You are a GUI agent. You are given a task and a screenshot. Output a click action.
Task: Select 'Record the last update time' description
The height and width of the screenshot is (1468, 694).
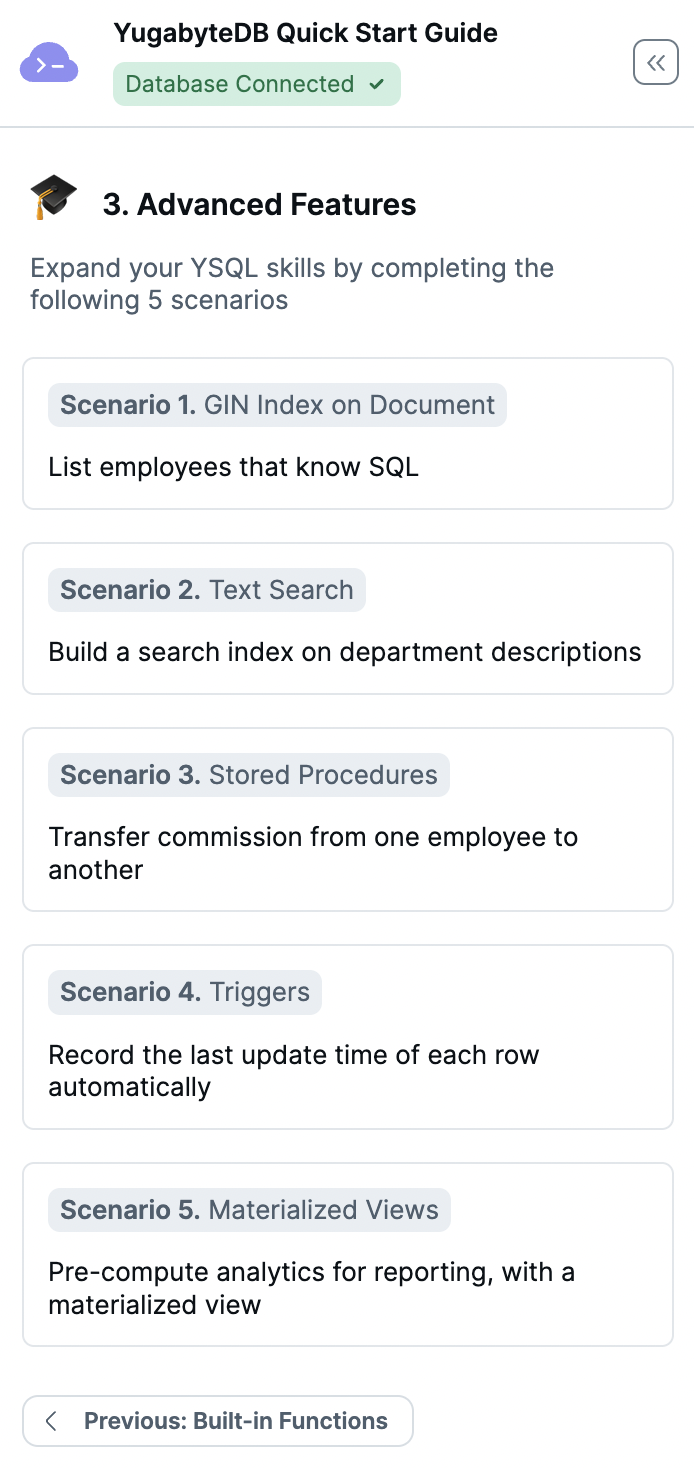coord(294,1071)
